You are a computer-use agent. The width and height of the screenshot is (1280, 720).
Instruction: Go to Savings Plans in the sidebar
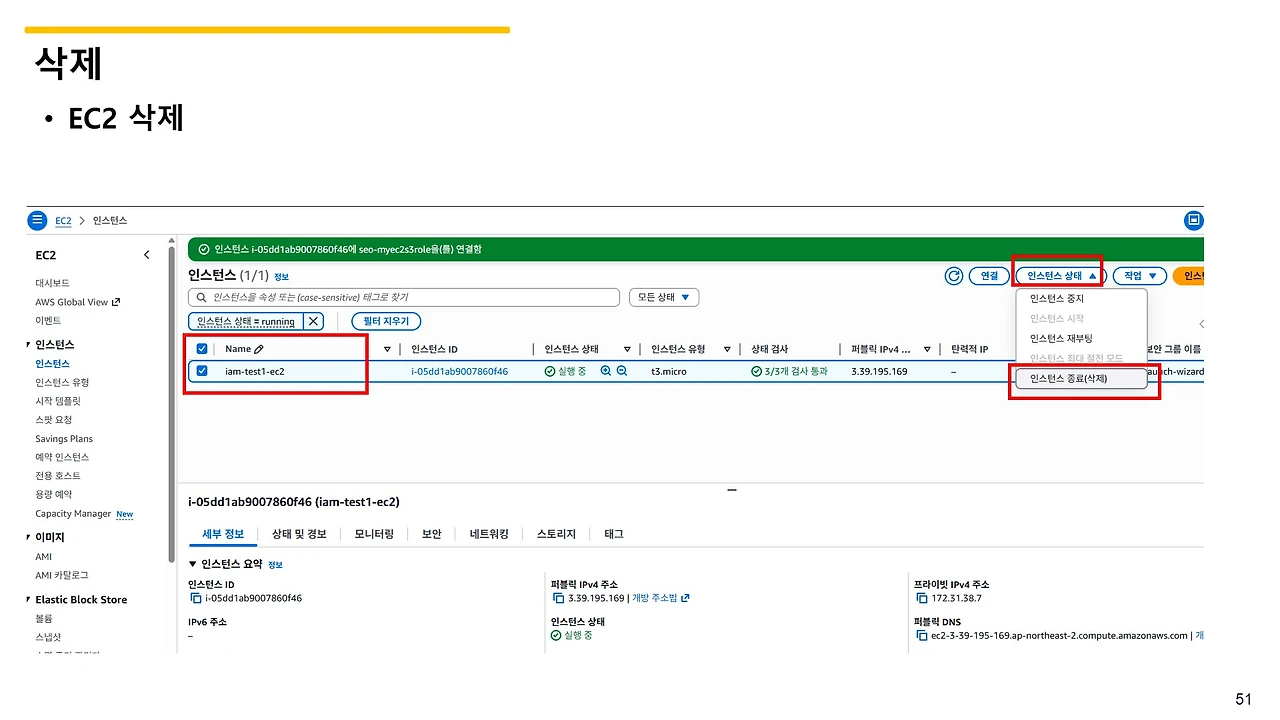pos(64,439)
